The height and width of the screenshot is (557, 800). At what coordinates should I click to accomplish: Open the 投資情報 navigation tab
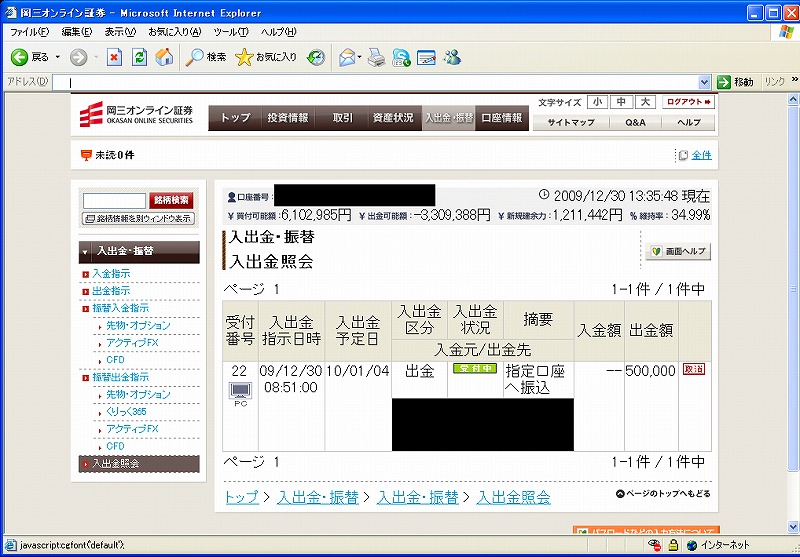(287, 118)
